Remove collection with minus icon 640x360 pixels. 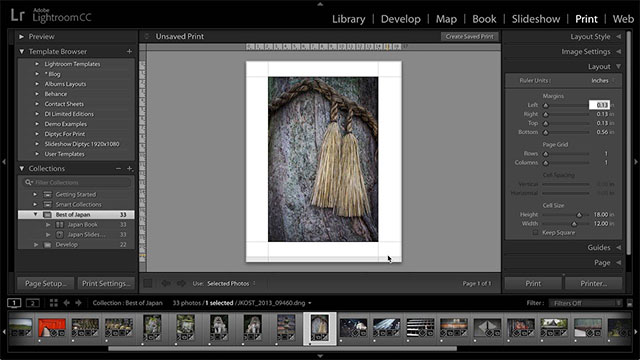click(118, 169)
